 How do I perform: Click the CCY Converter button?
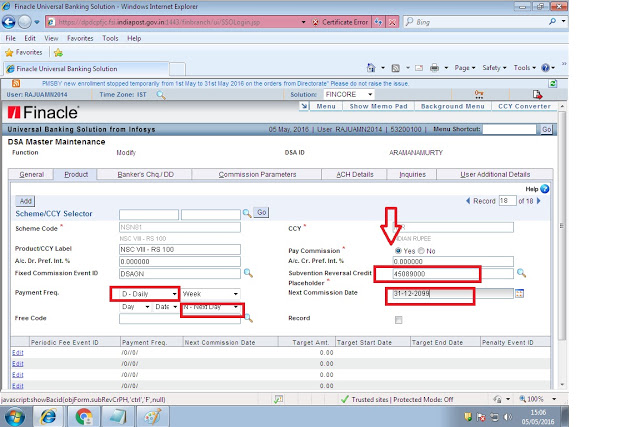click(x=524, y=106)
